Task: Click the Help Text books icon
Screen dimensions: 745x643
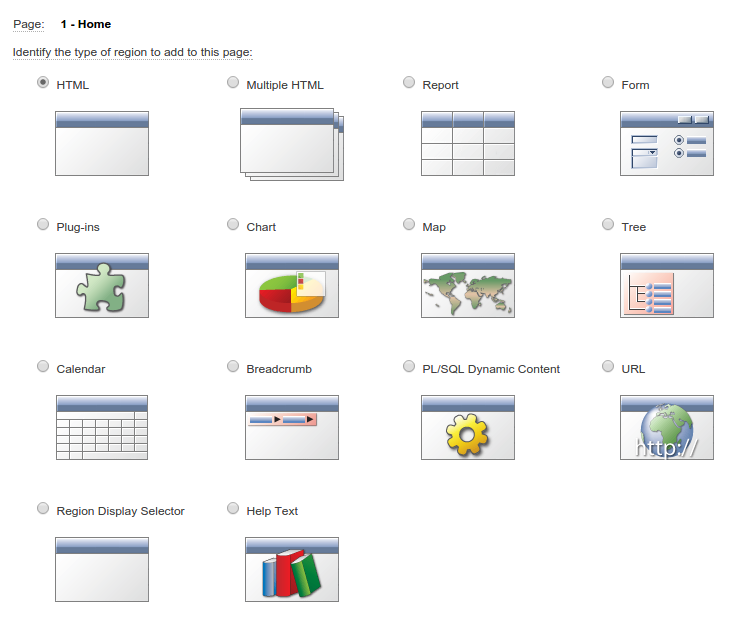Action: point(292,569)
